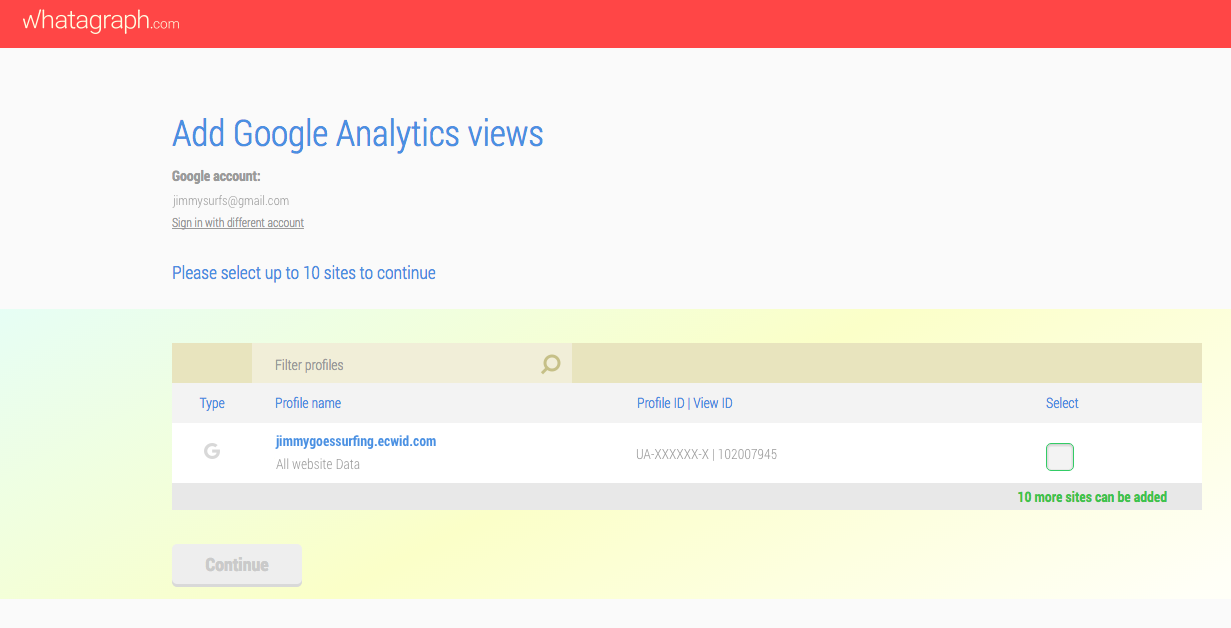Viewport: 1231px width, 628px height.
Task: Tick the checkbox for jimmygoessurfing.ecwid.com
Action: click(x=1059, y=457)
